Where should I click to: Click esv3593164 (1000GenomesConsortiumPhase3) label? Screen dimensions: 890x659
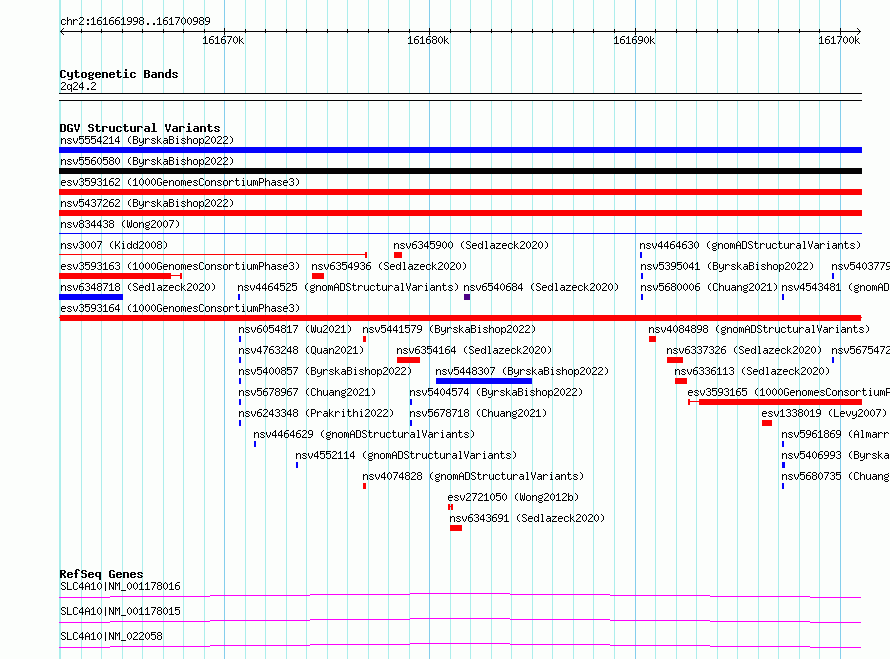pos(180,308)
